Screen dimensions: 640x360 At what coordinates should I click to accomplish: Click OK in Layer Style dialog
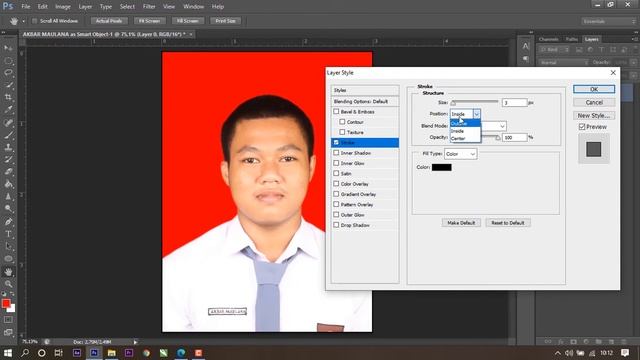(593, 89)
